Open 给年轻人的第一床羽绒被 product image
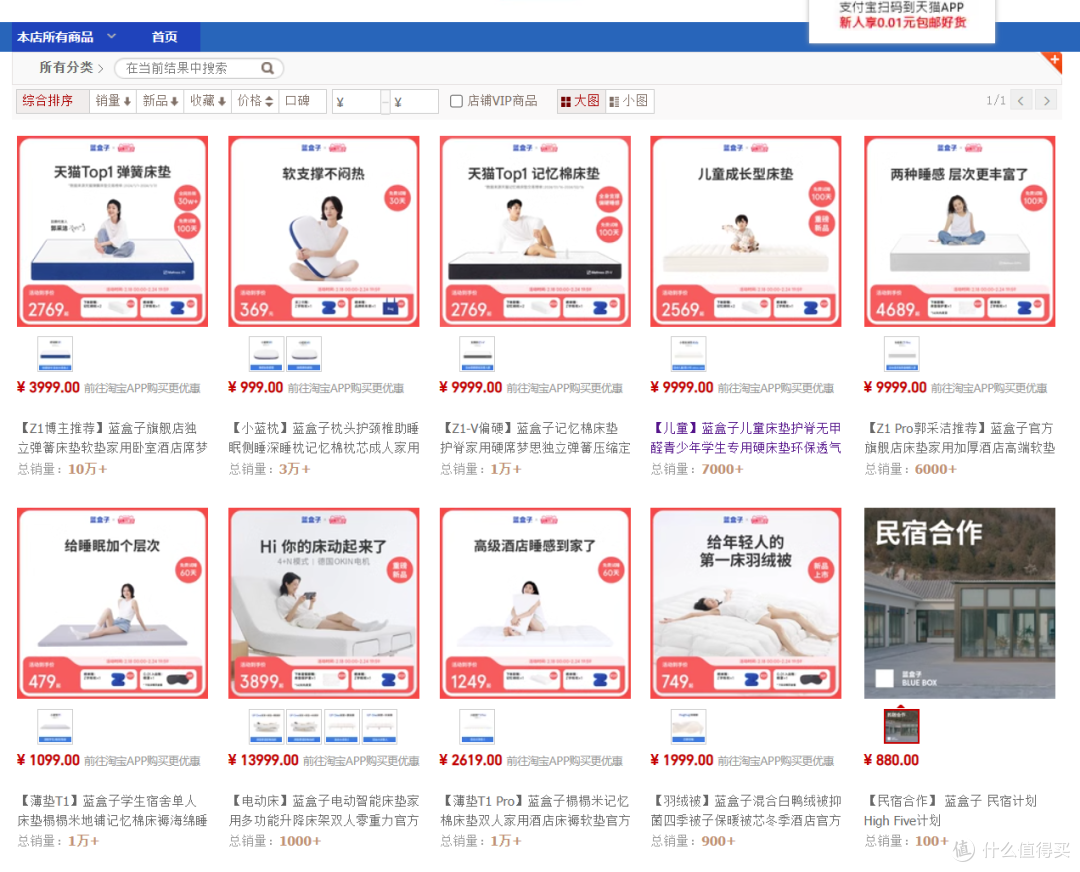The height and width of the screenshot is (872, 1080). [x=746, y=603]
